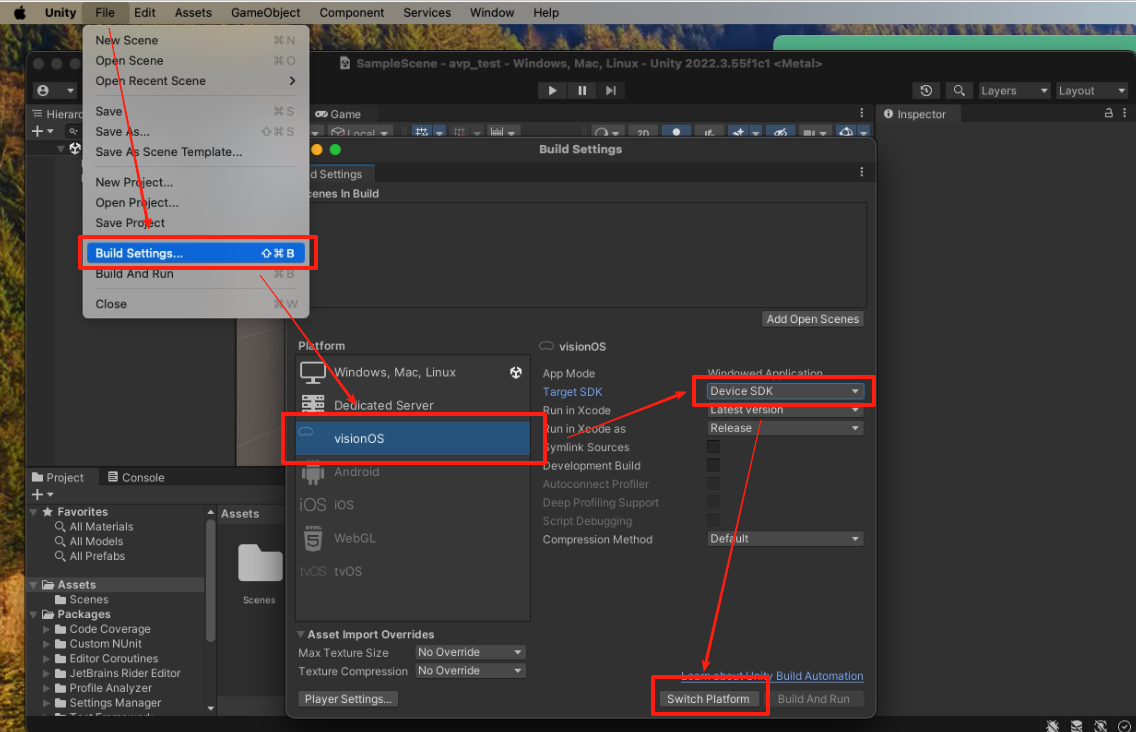This screenshot has width=1136, height=732.
Task: Click the Step frame button
Action: click(611, 91)
